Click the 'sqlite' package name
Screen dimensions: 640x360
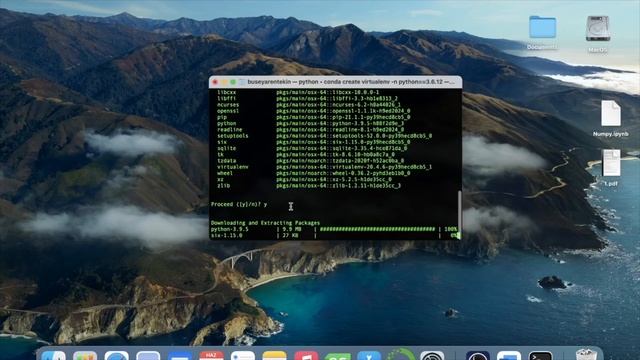[227, 148]
